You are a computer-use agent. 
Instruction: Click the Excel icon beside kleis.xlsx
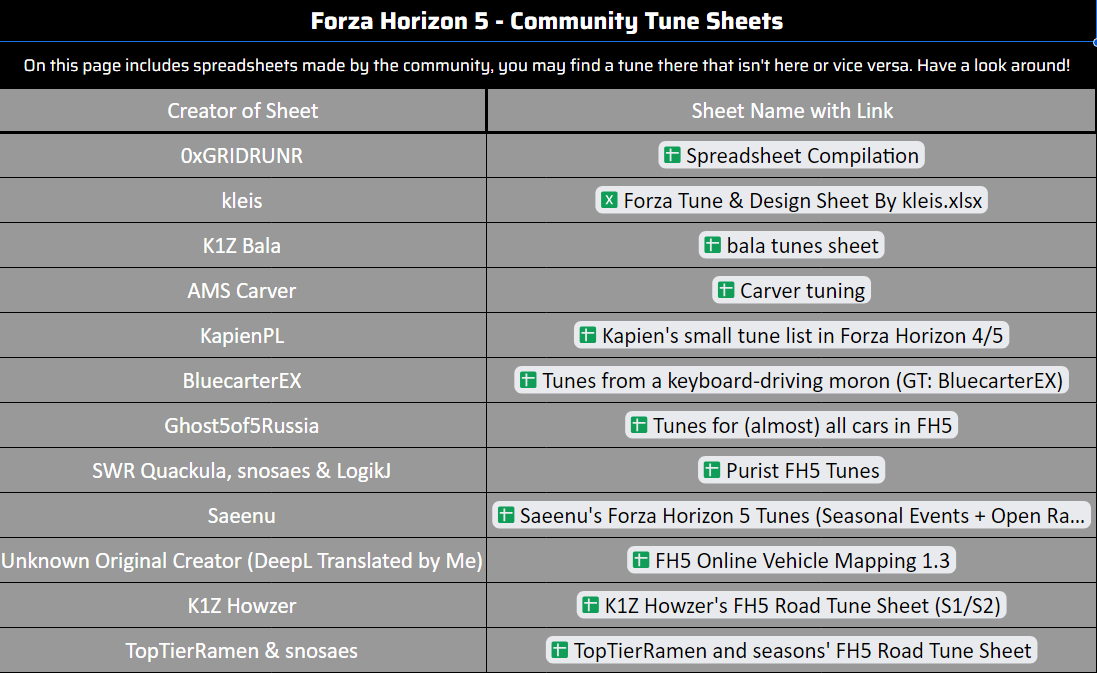[x=609, y=200]
